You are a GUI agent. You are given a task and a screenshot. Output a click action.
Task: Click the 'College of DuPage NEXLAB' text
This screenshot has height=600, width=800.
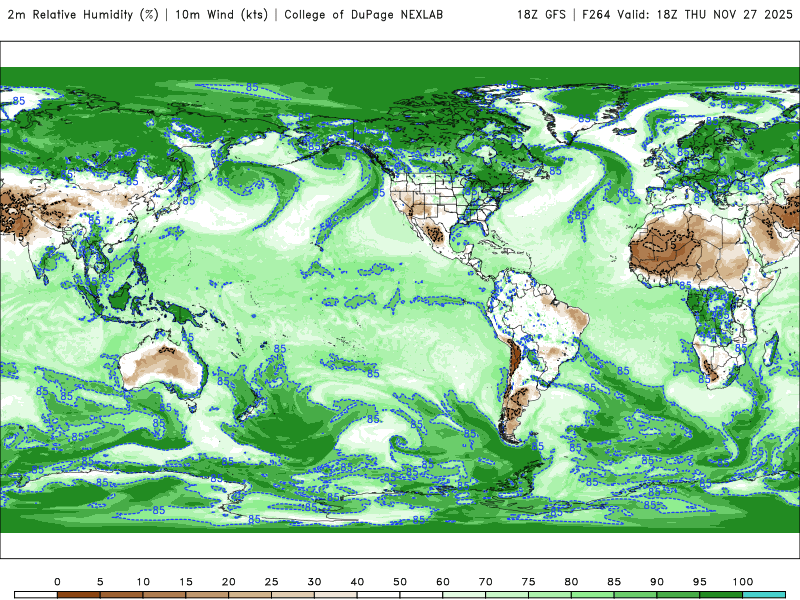coord(363,15)
